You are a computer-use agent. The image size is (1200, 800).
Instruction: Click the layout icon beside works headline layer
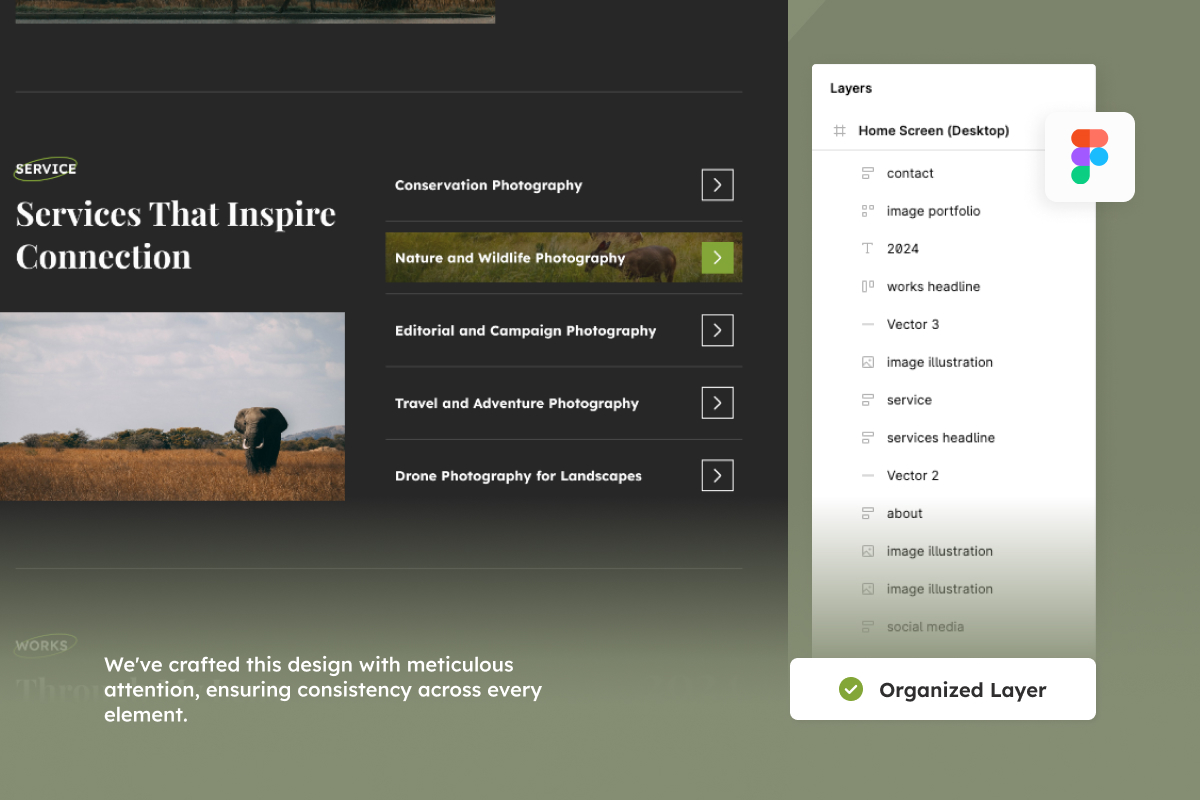(x=868, y=287)
